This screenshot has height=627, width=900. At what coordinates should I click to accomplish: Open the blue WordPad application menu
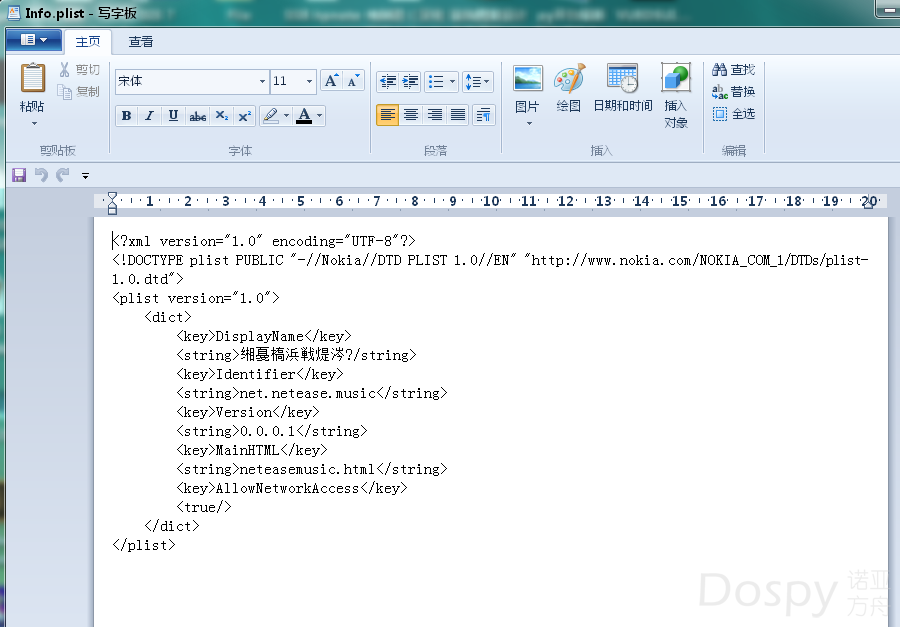click(34, 40)
